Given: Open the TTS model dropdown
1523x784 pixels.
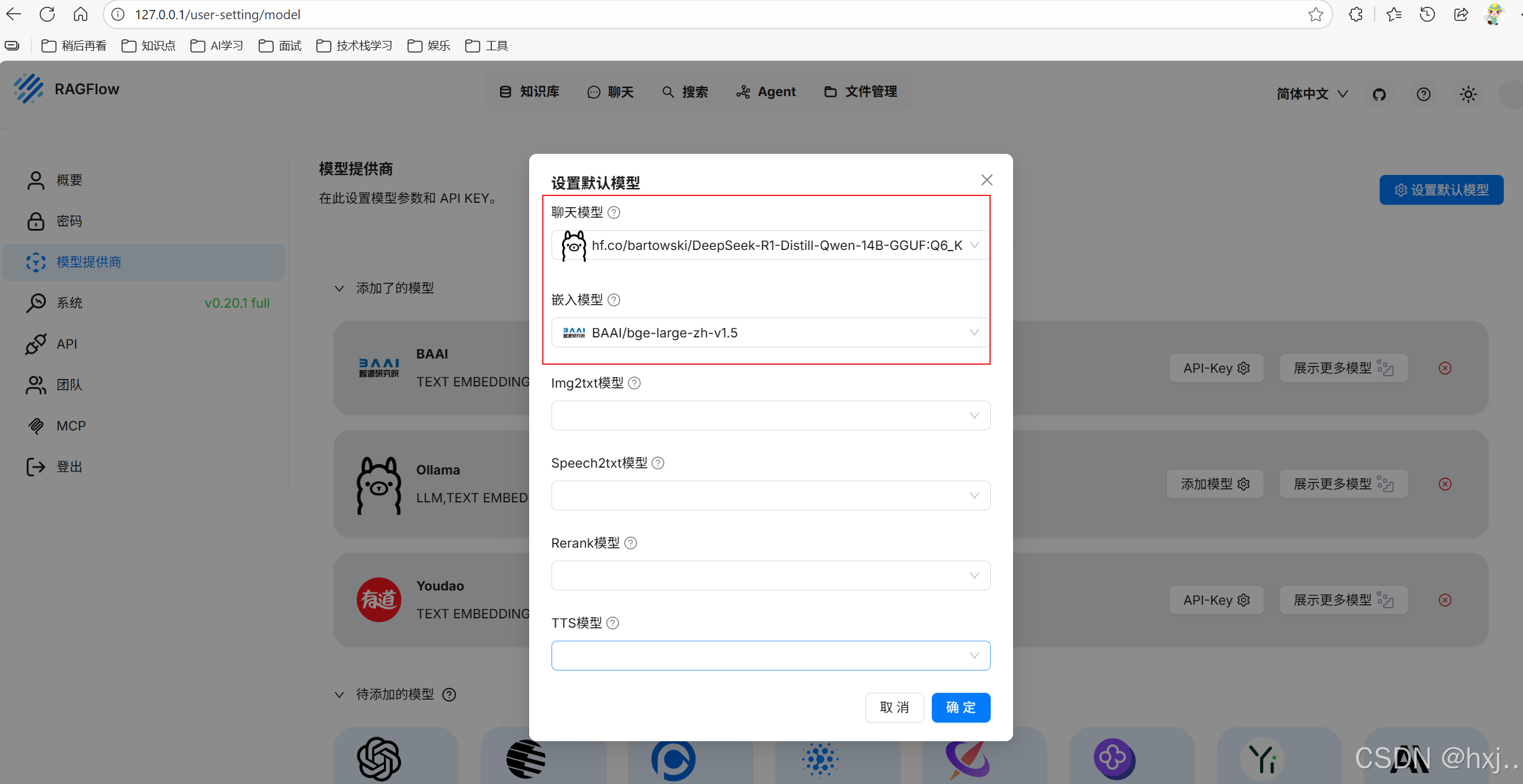Looking at the screenshot, I should click(770, 656).
